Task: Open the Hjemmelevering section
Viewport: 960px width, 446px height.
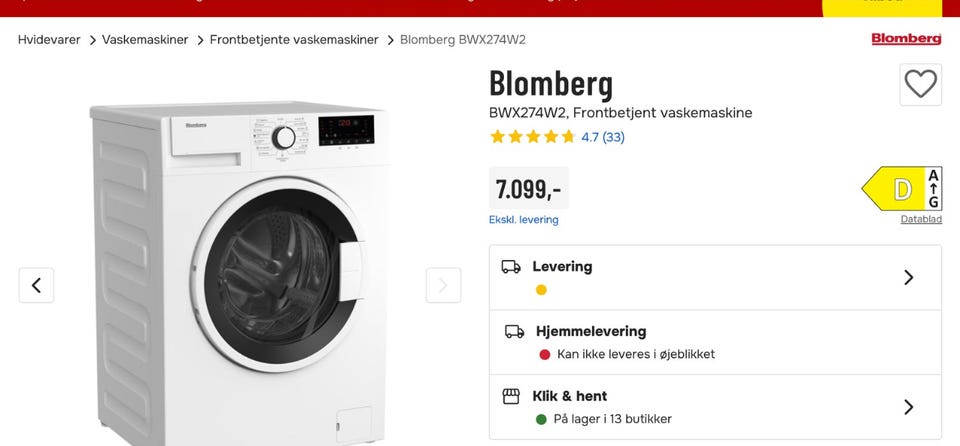Action: click(591, 331)
